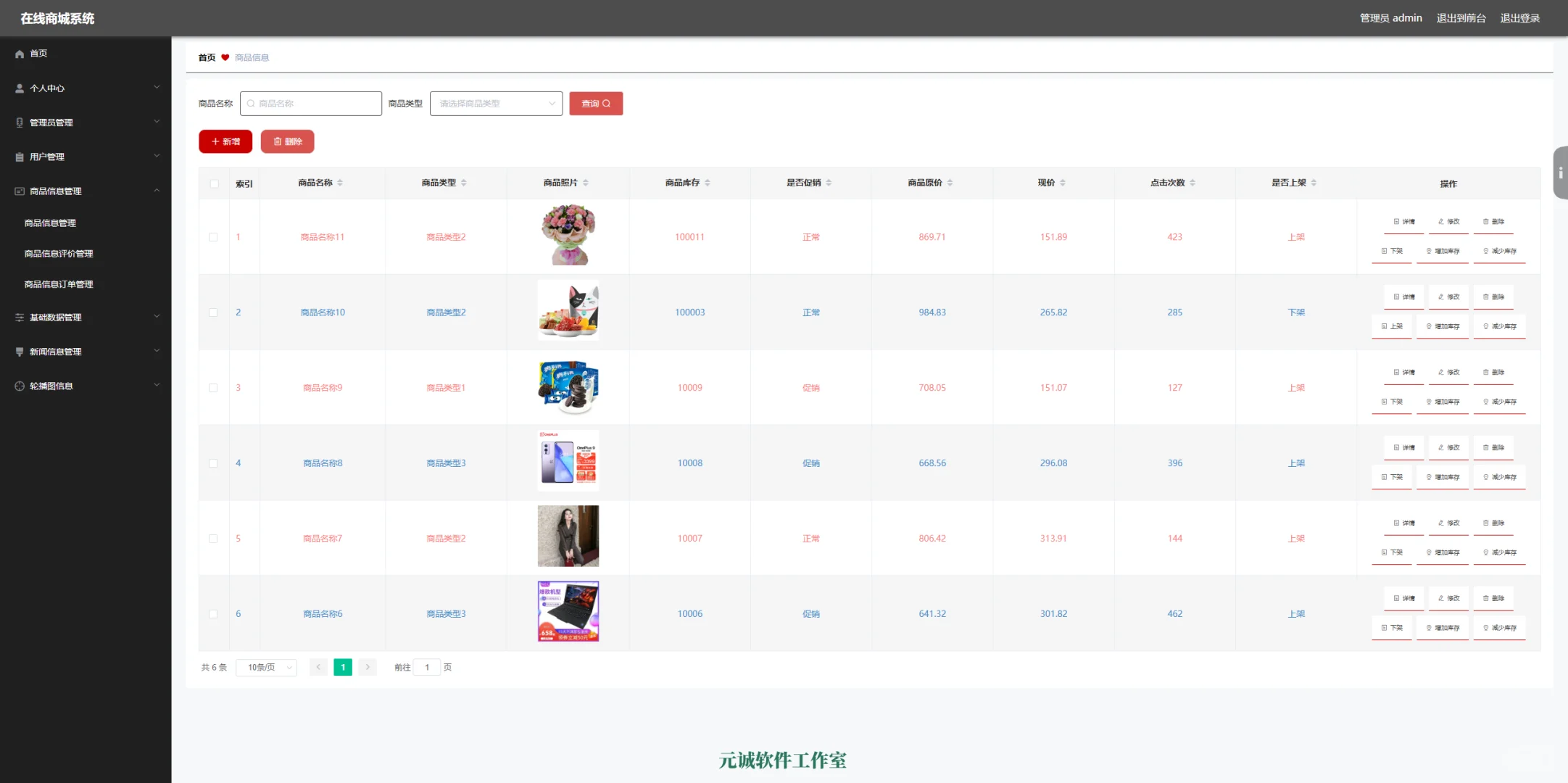Open 商品信息评价管理 submenu item
1568x783 pixels.
pyautogui.click(x=59, y=254)
